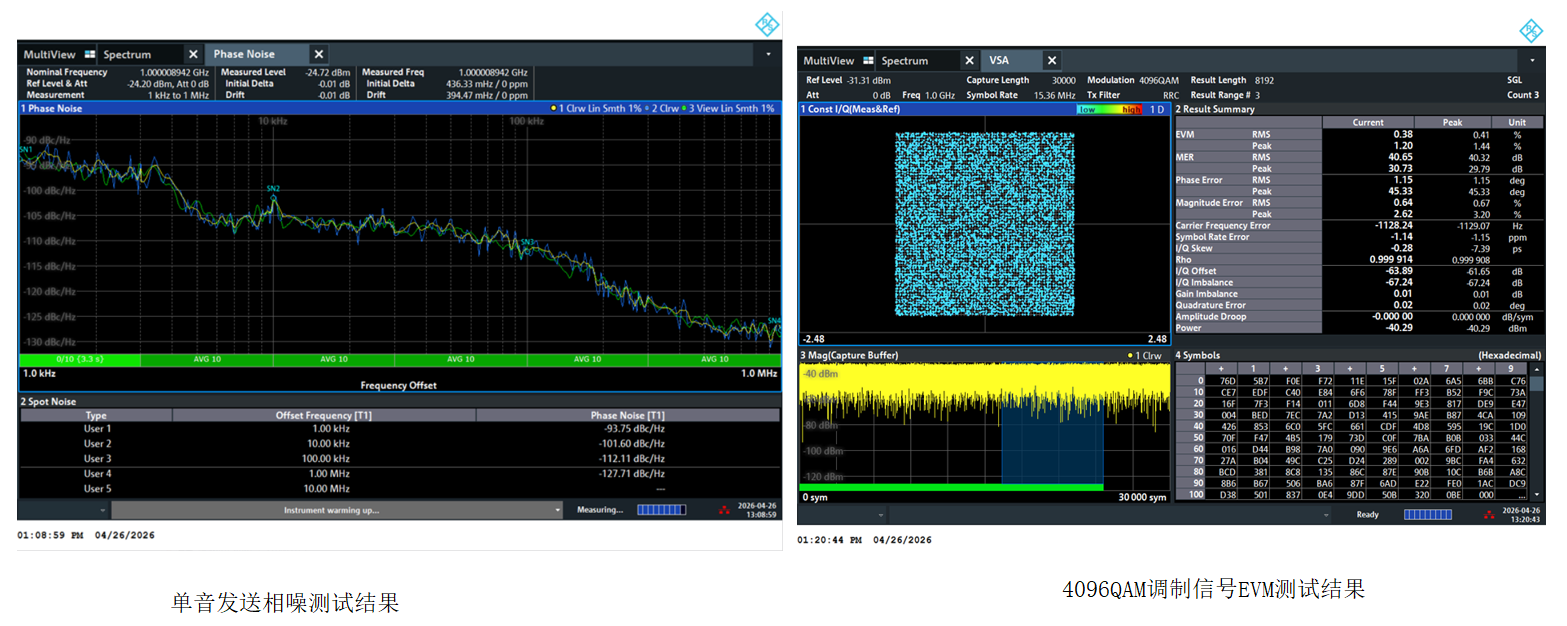The width and height of the screenshot is (1567, 626).
Task: Click the red network status icon in Phase Noise window
Action: coord(724,510)
